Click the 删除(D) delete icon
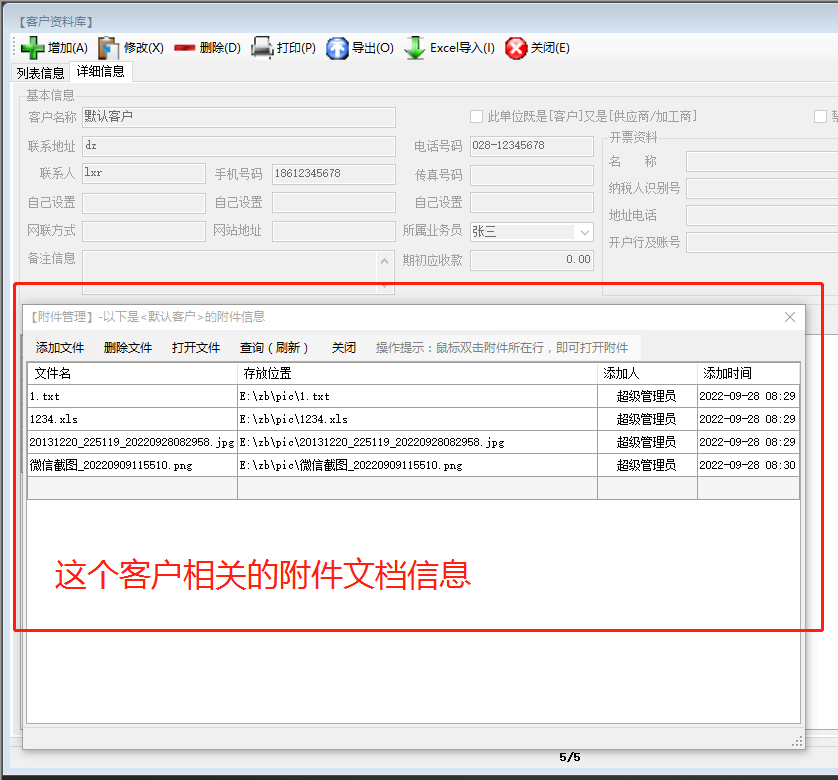 click(x=184, y=47)
